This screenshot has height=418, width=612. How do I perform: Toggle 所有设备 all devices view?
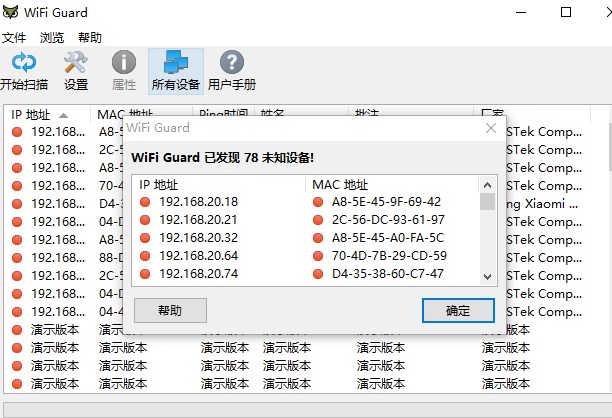coord(176,71)
